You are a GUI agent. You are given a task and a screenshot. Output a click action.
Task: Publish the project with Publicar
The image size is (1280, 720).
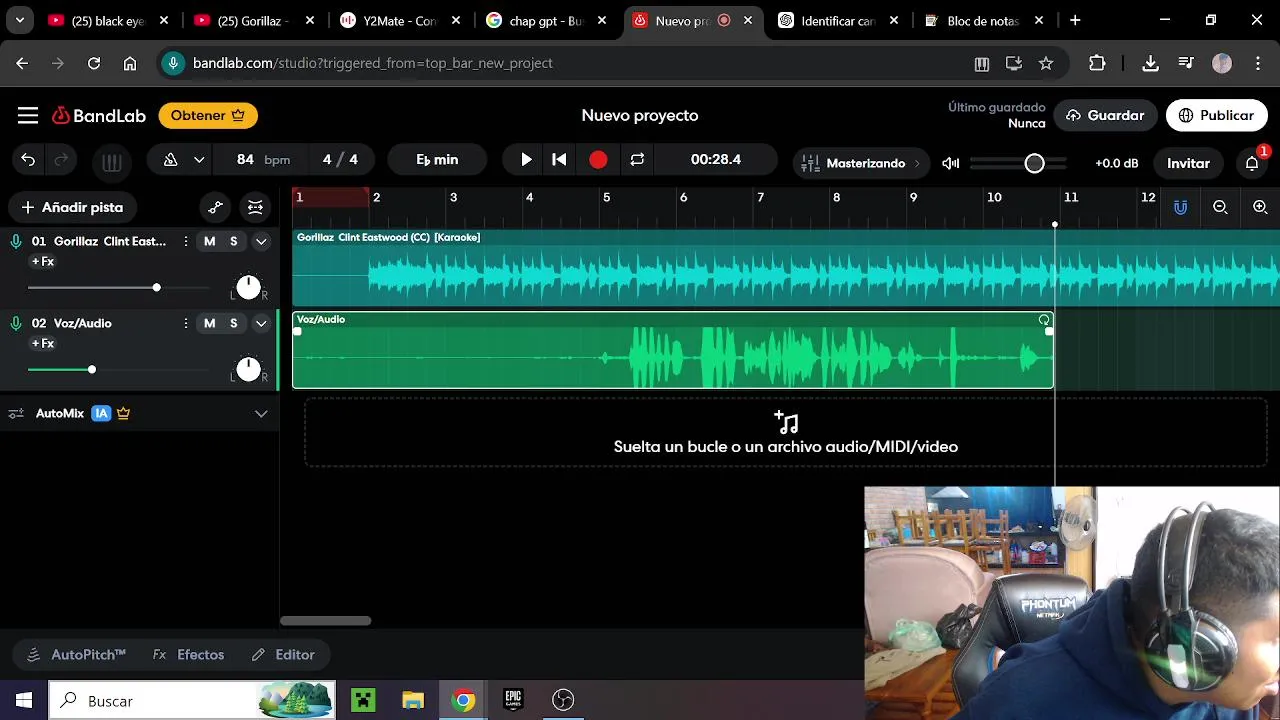coord(1216,116)
